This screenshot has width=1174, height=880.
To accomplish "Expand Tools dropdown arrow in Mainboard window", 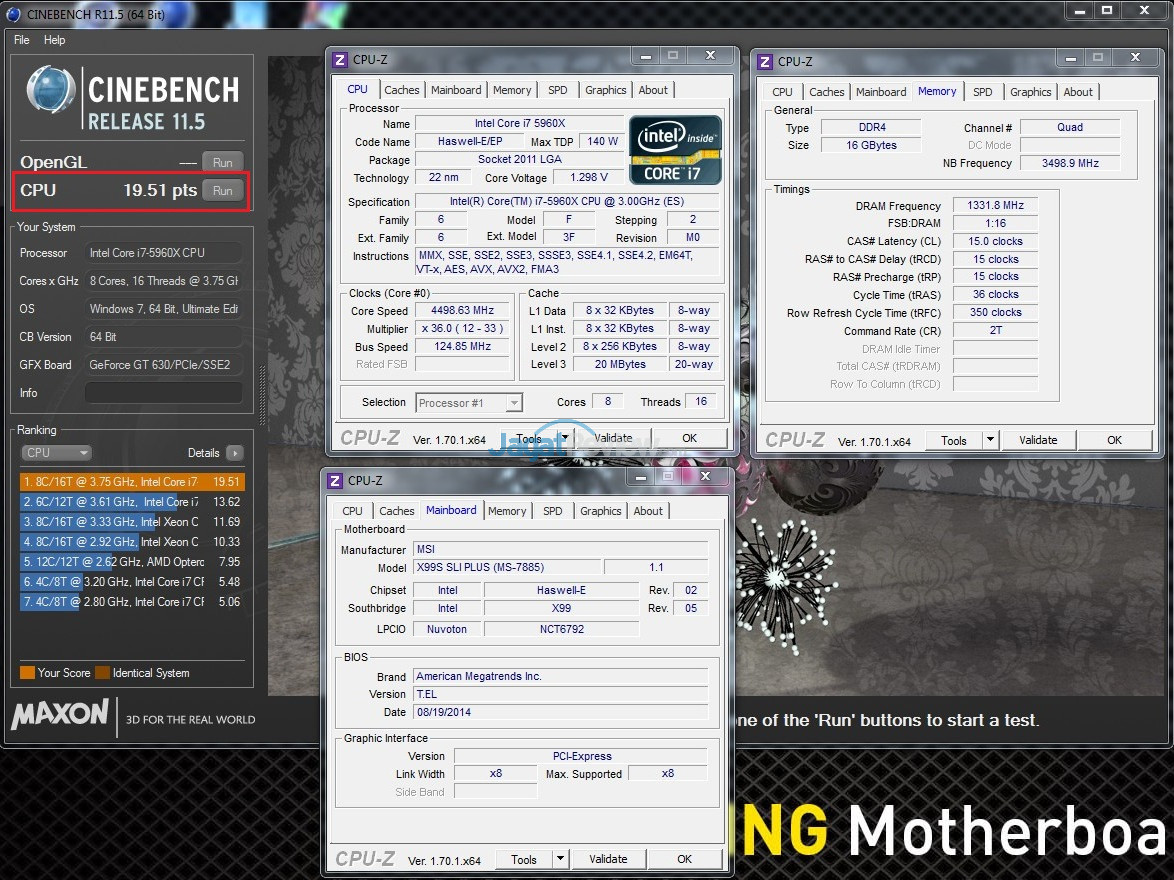I will click(x=560, y=859).
